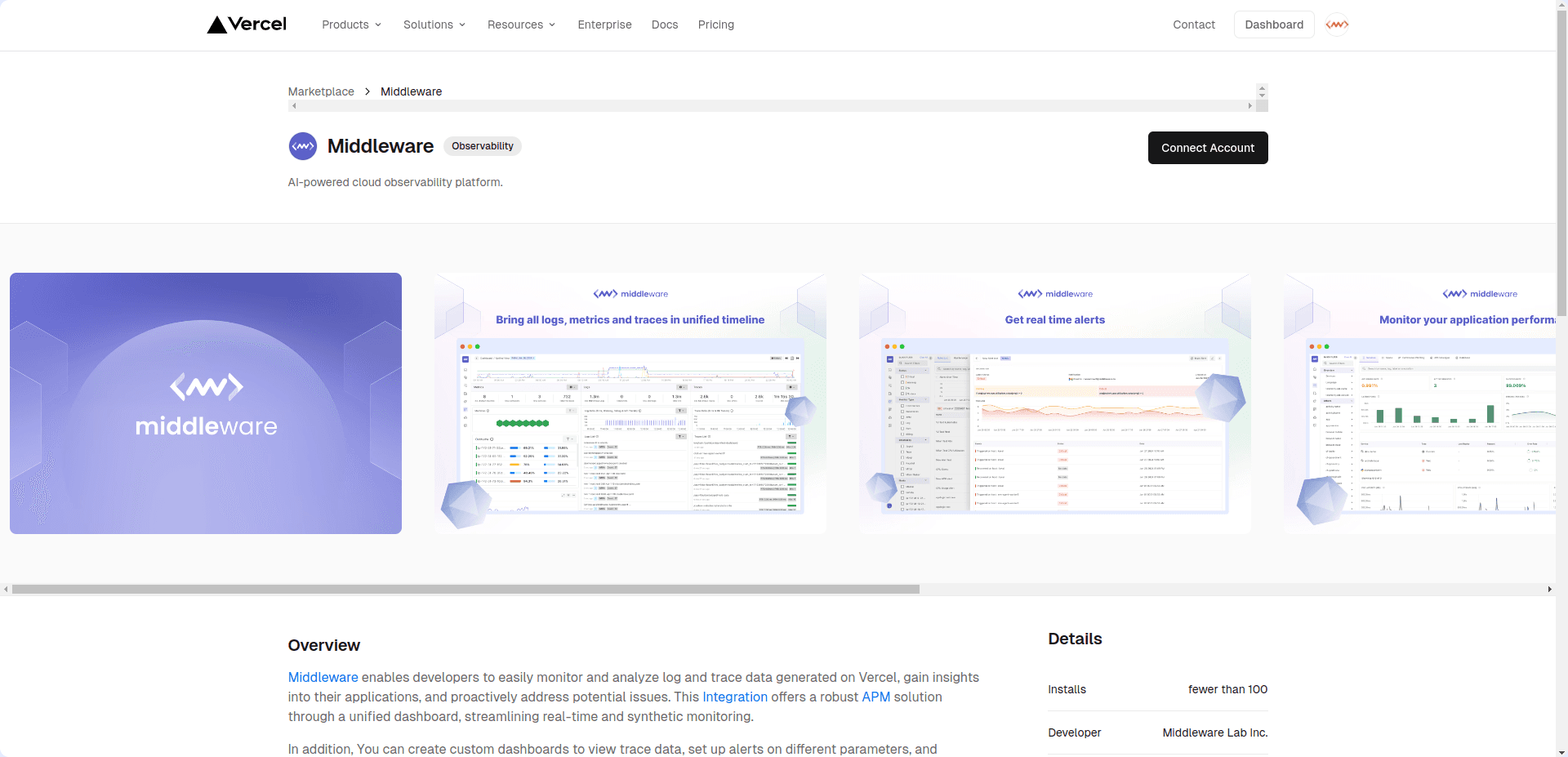1568x757 pixels.
Task: Click the 'Installs' label in Details
Action: 1067,689
